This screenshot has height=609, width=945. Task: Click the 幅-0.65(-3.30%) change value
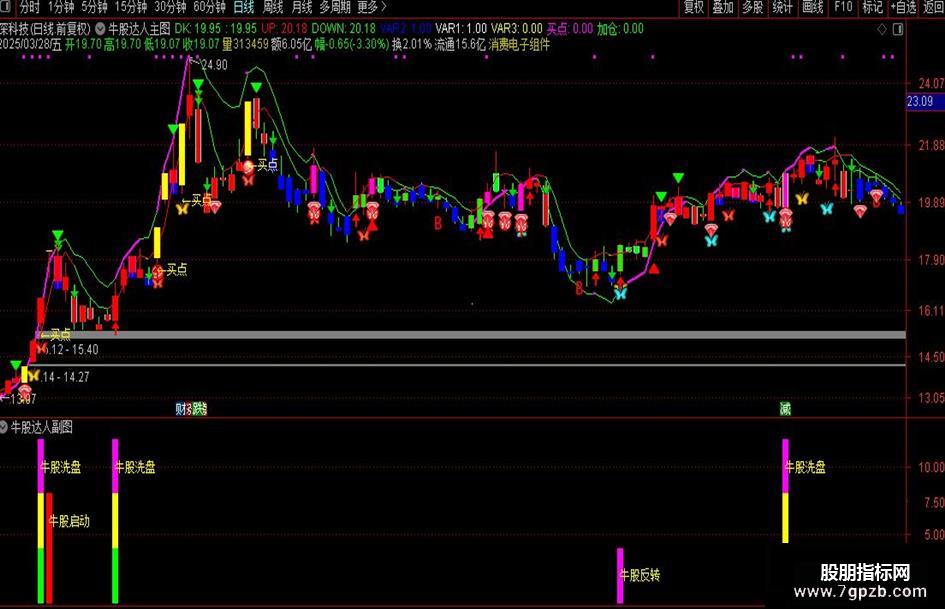click(352, 44)
